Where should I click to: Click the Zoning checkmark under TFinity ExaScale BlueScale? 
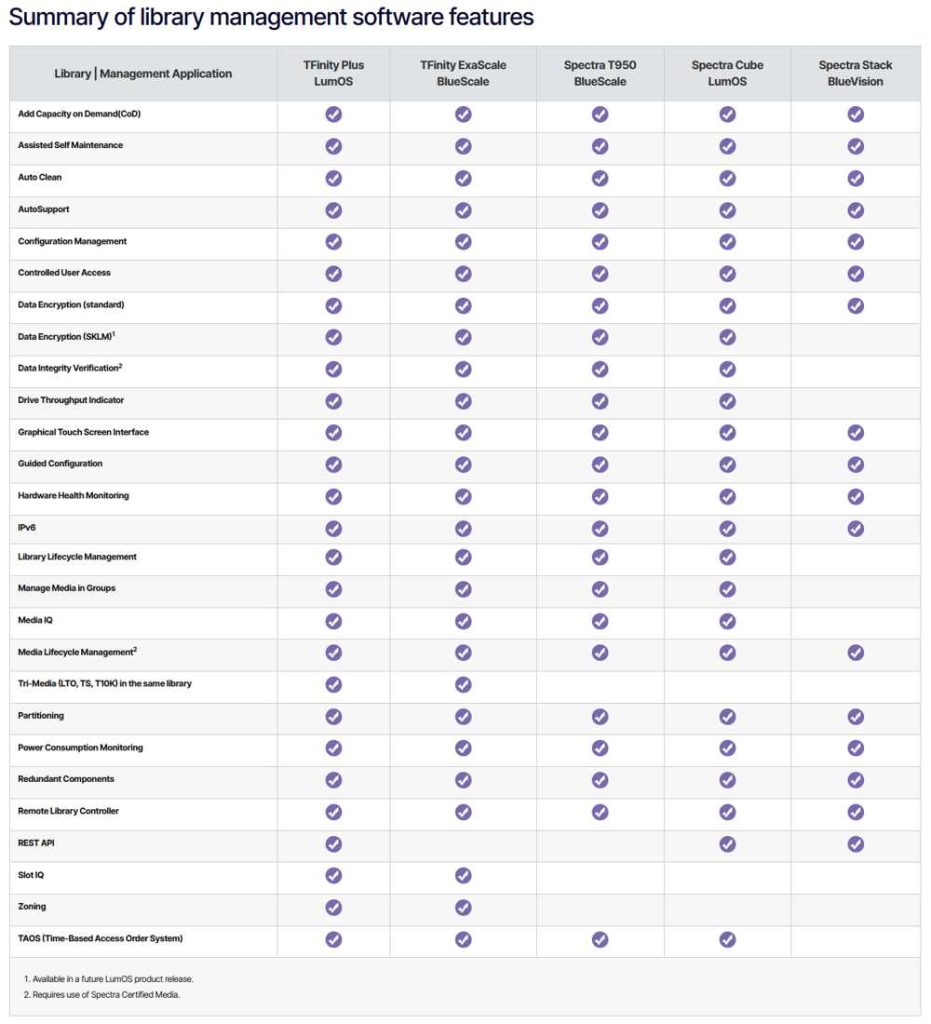pyautogui.click(x=463, y=907)
